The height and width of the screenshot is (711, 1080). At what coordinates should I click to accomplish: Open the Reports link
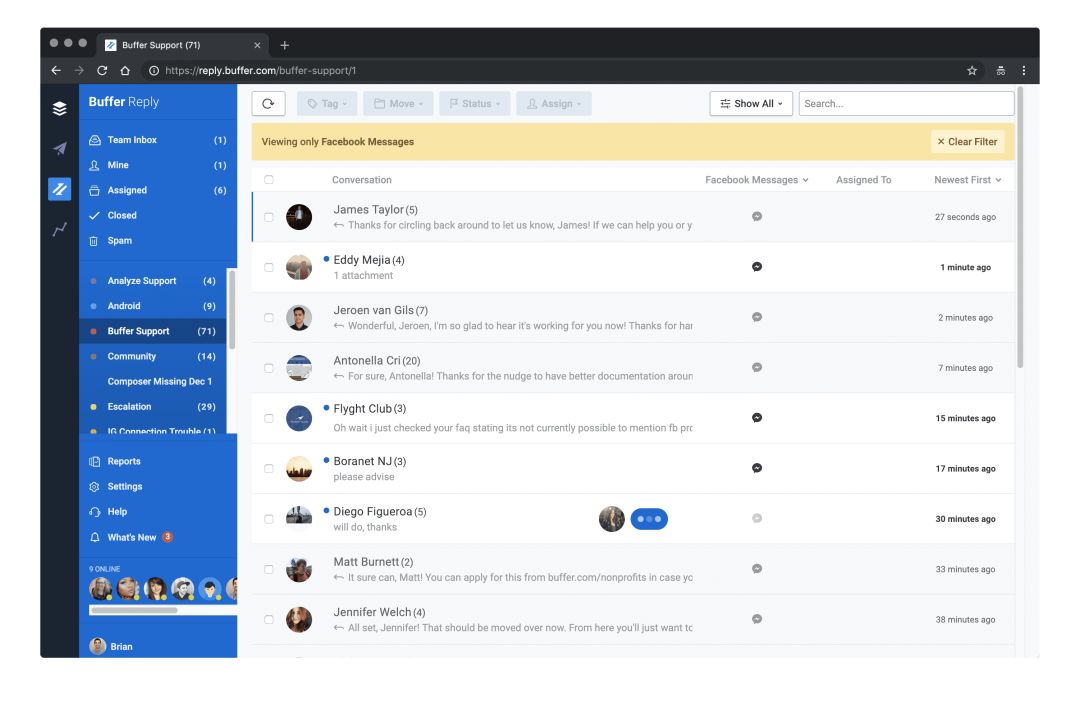click(124, 462)
